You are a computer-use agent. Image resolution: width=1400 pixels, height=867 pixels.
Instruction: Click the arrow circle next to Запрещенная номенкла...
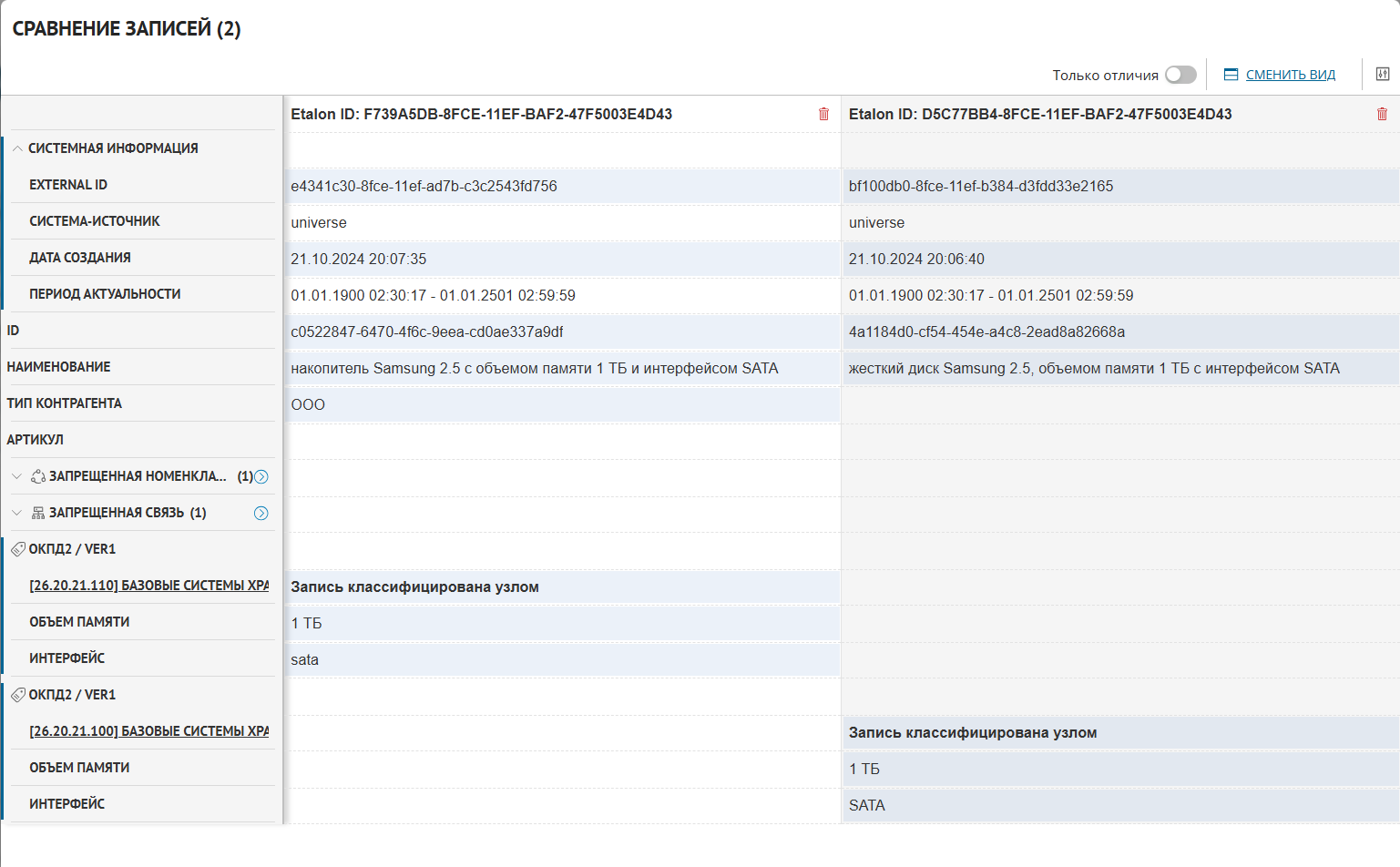pyautogui.click(x=261, y=476)
